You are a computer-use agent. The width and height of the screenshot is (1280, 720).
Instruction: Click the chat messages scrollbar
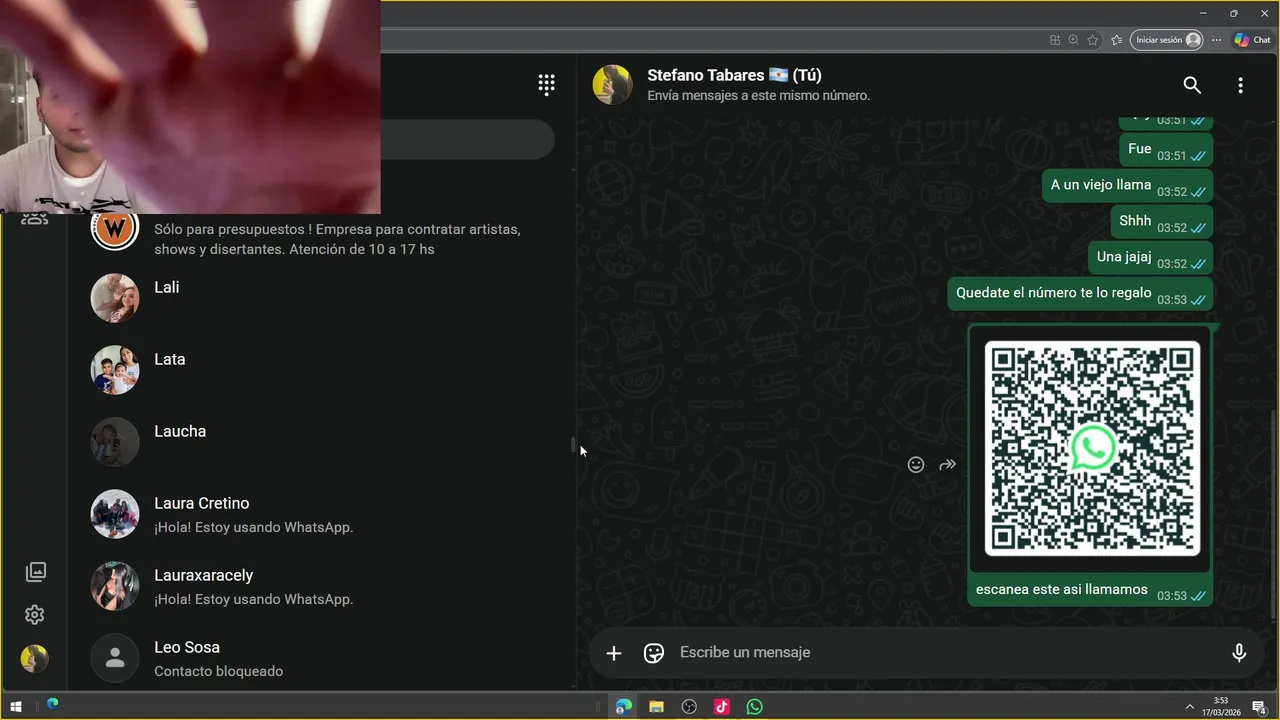click(1273, 515)
